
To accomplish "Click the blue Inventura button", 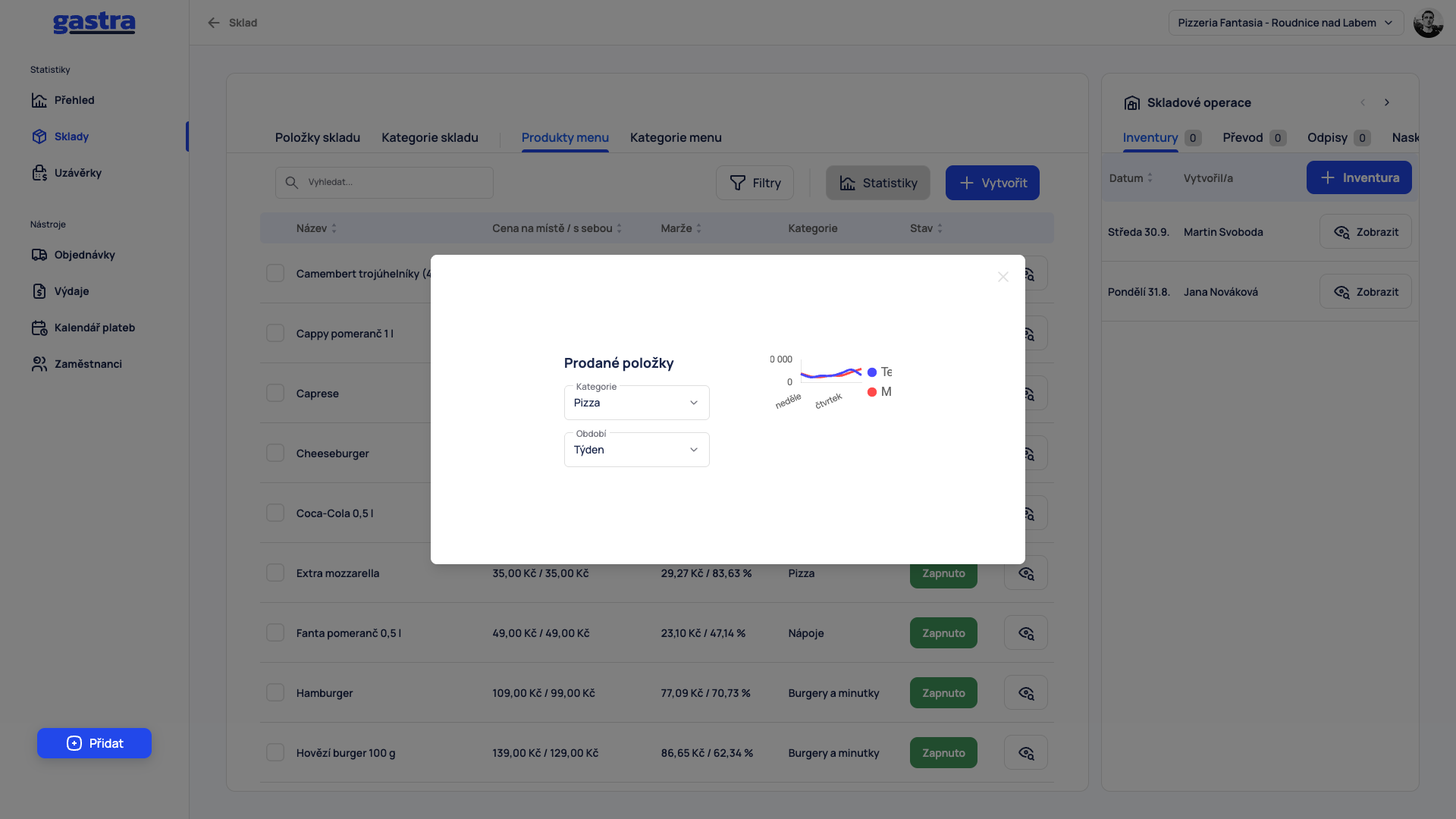I will click(1359, 177).
